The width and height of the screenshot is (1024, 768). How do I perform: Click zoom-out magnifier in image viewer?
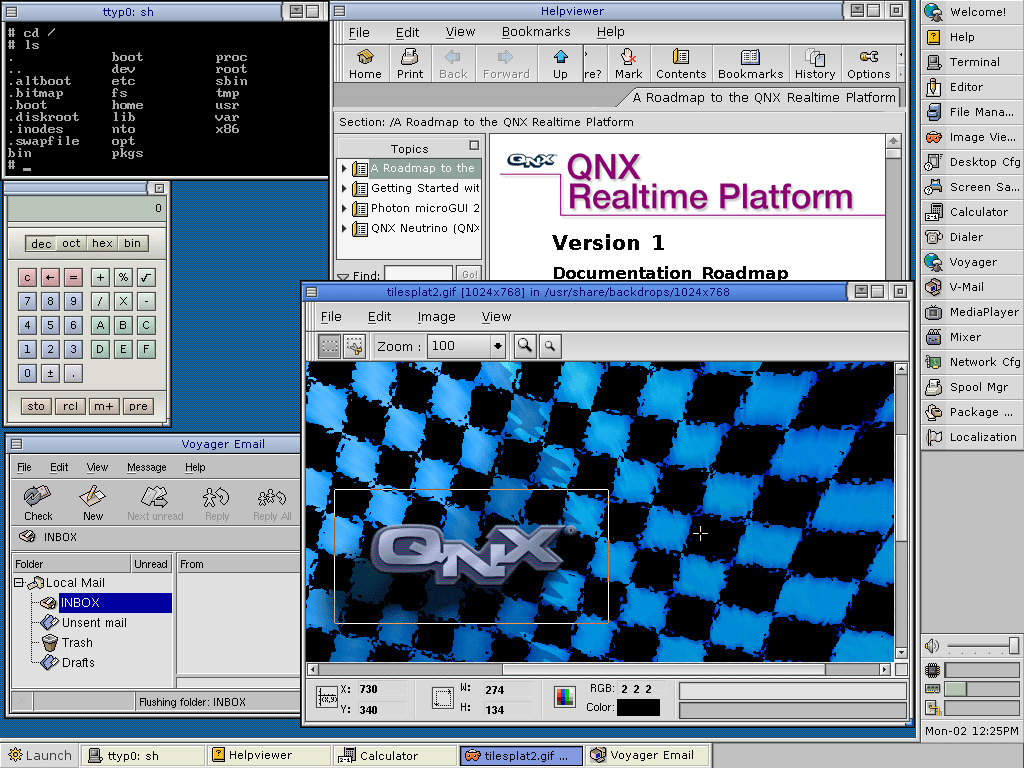click(x=550, y=345)
